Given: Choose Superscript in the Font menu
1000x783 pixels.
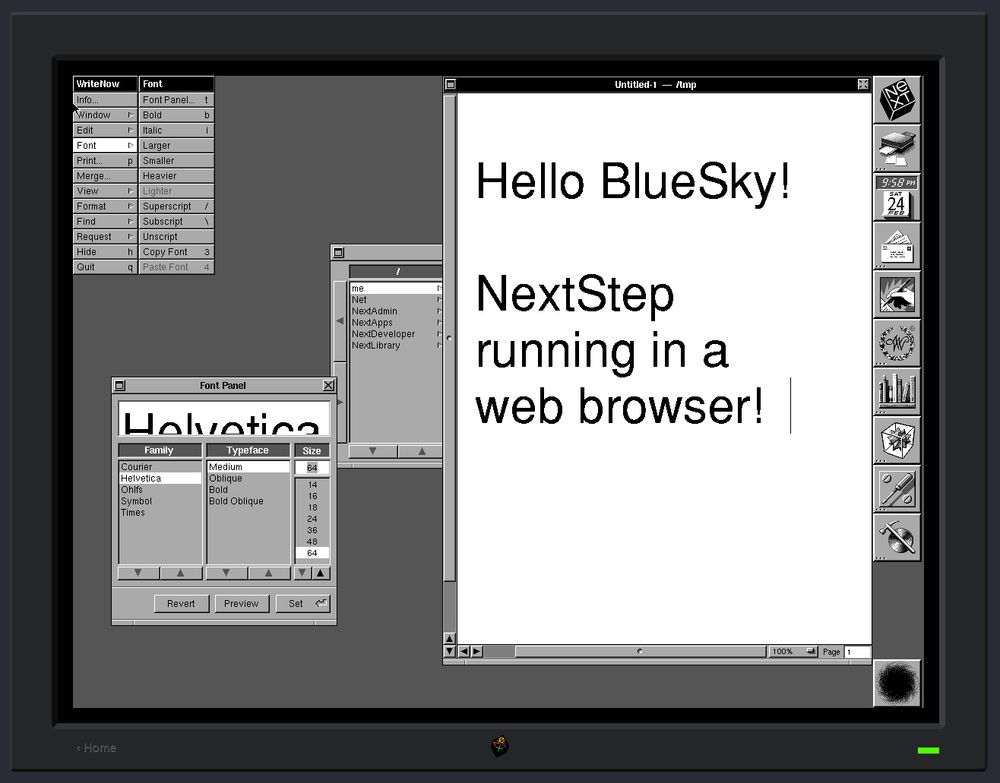Looking at the screenshot, I should pos(177,206).
